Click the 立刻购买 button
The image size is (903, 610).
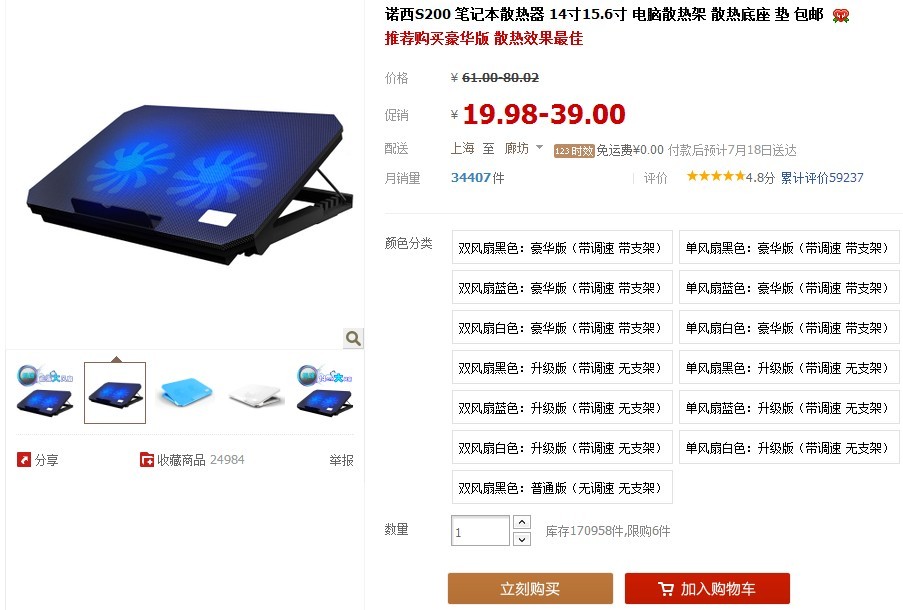[530, 589]
